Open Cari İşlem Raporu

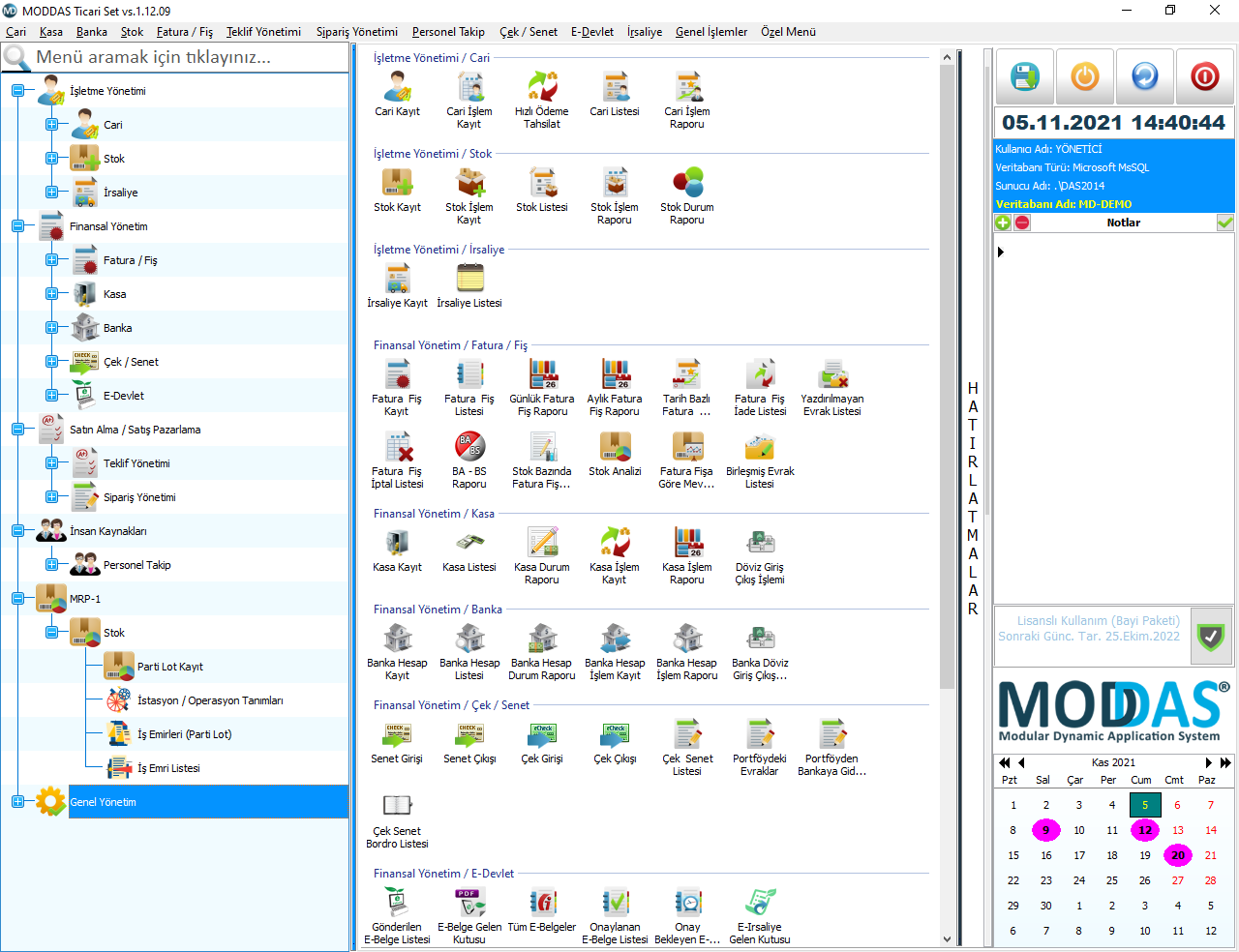687,100
